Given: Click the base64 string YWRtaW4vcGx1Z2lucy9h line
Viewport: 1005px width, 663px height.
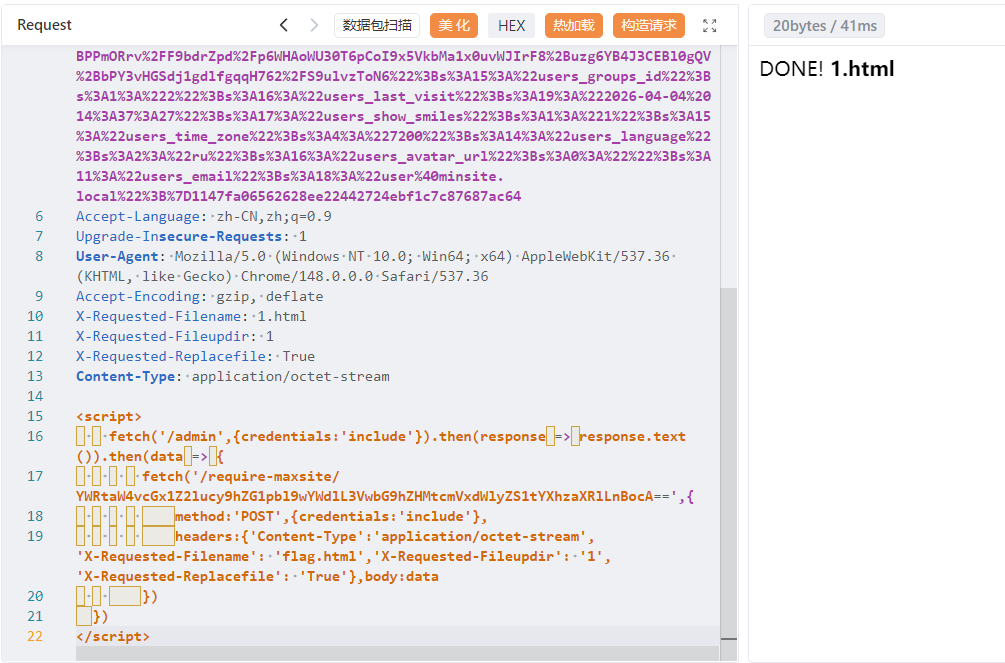Looking at the screenshot, I should coord(385,496).
